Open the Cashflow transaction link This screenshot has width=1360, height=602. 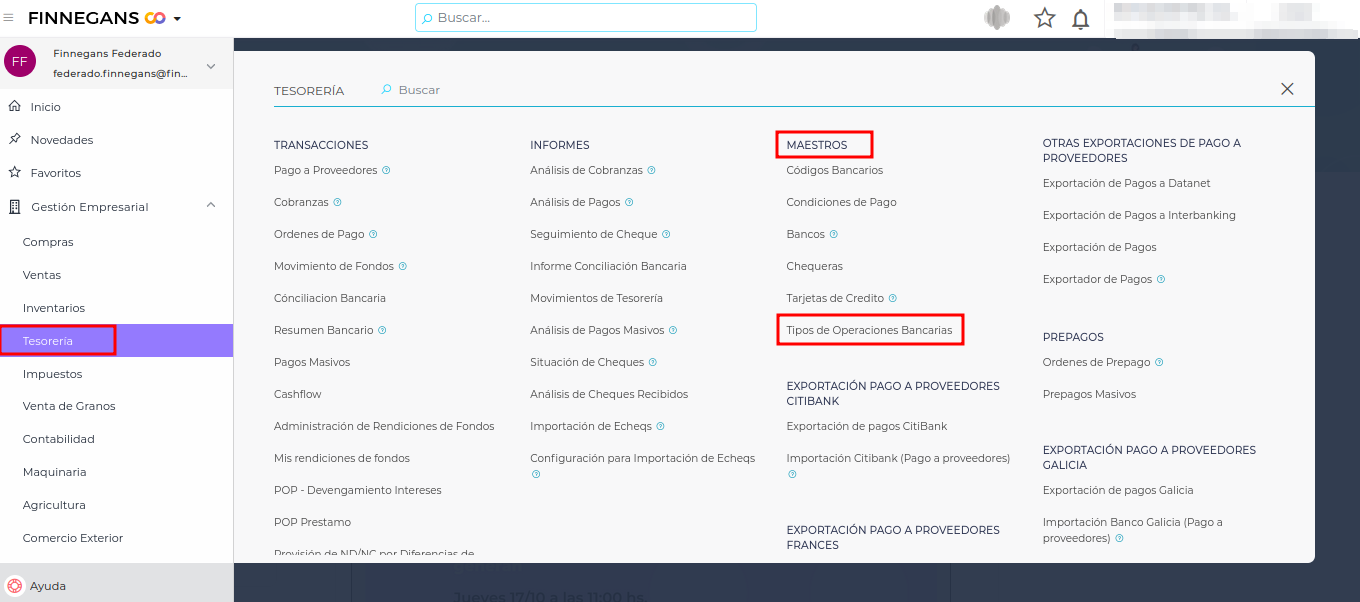298,394
